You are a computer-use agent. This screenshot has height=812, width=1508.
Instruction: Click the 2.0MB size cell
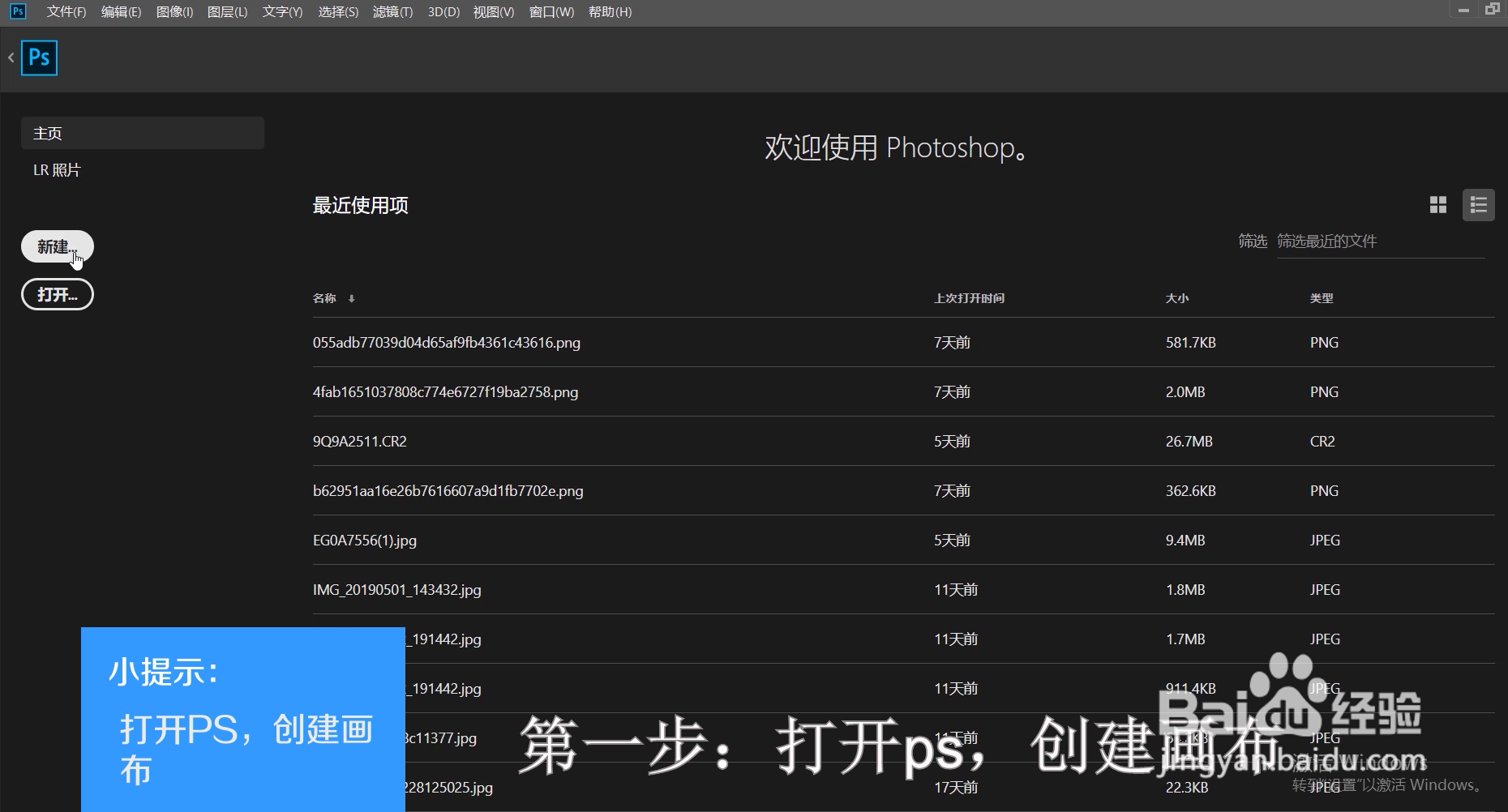coord(1185,392)
